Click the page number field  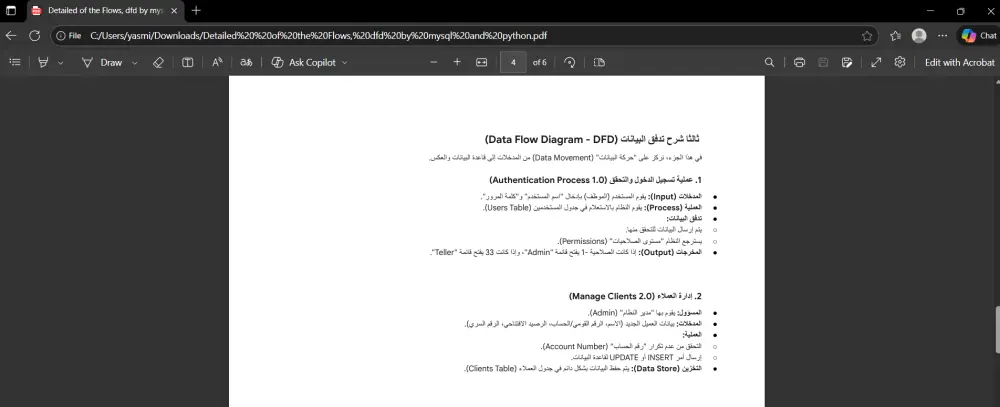pyautogui.click(x=513, y=63)
